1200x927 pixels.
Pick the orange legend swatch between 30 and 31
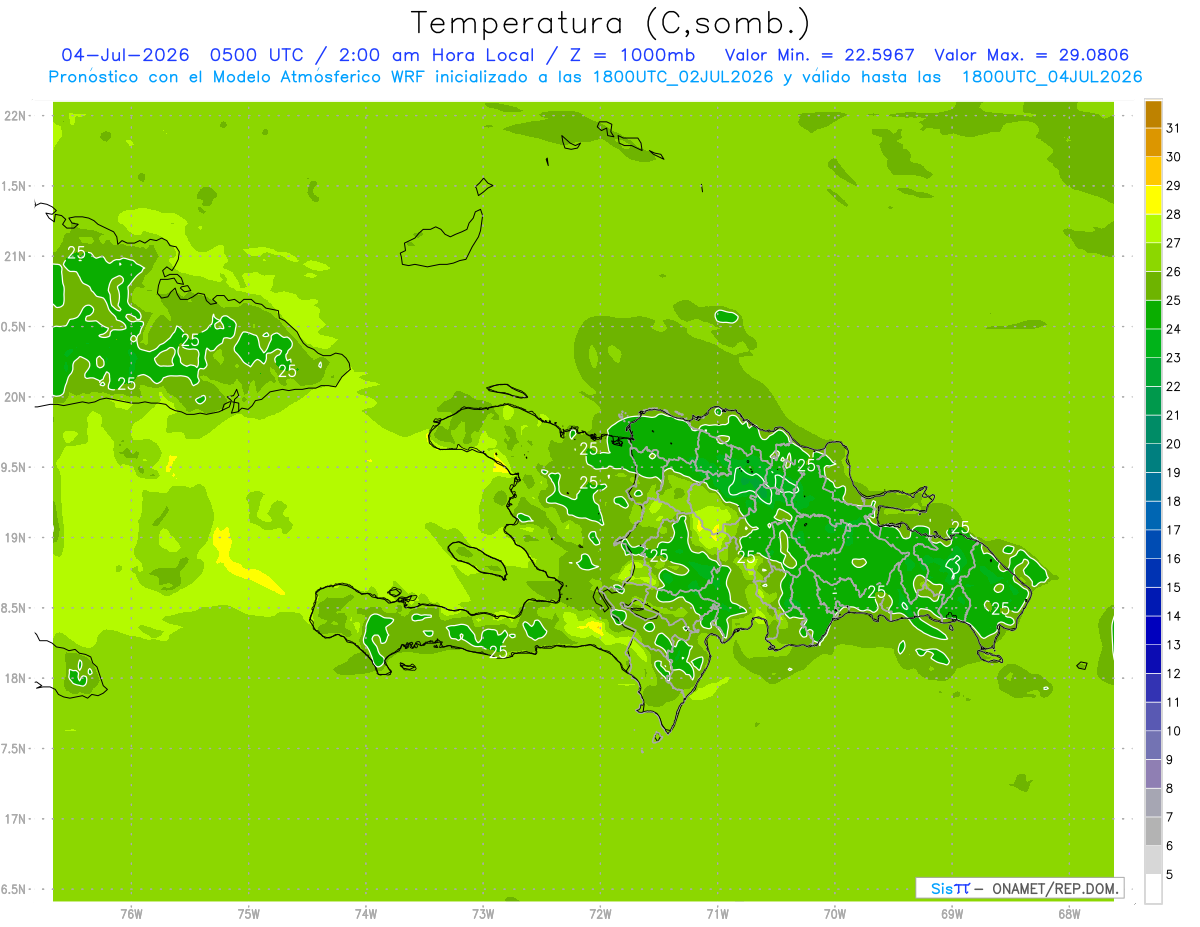(x=1154, y=142)
